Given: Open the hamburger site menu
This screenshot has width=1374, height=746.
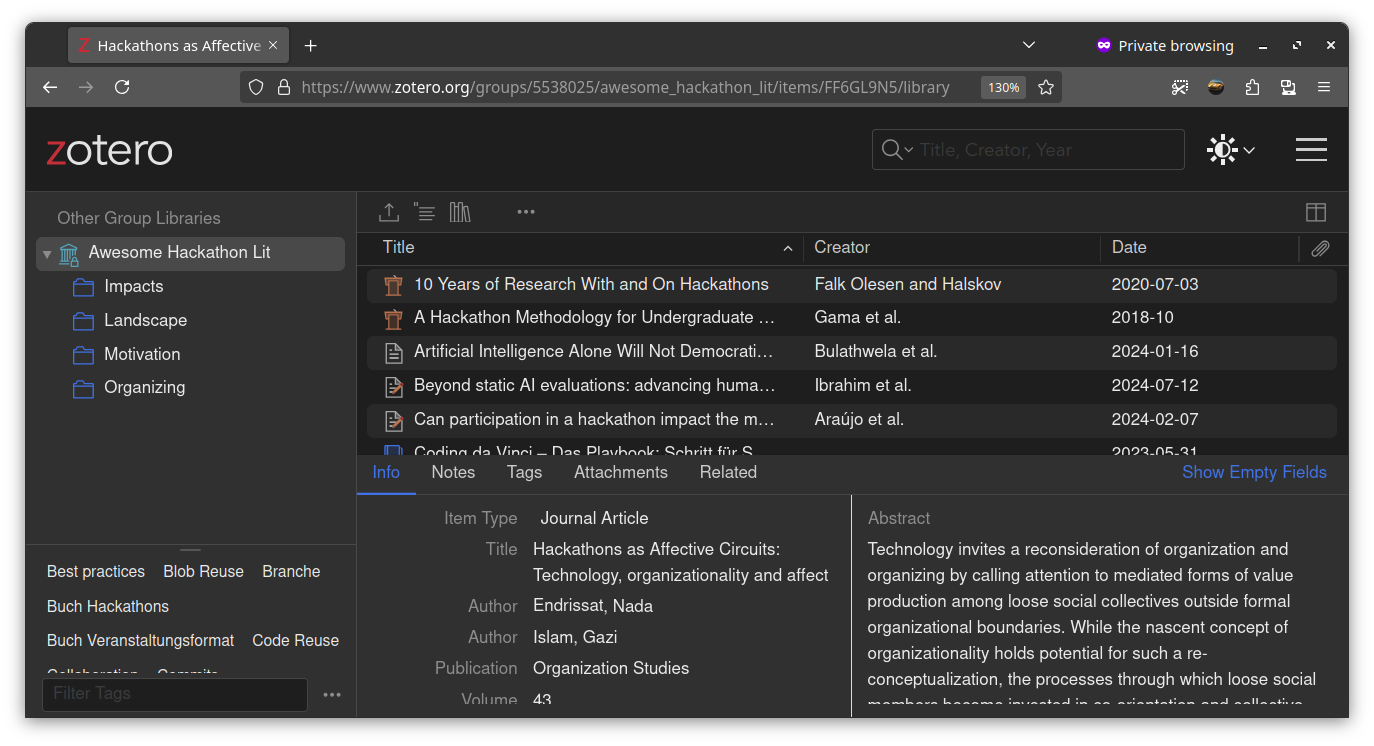Looking at the screenshot, I should tap(1311, 150).
